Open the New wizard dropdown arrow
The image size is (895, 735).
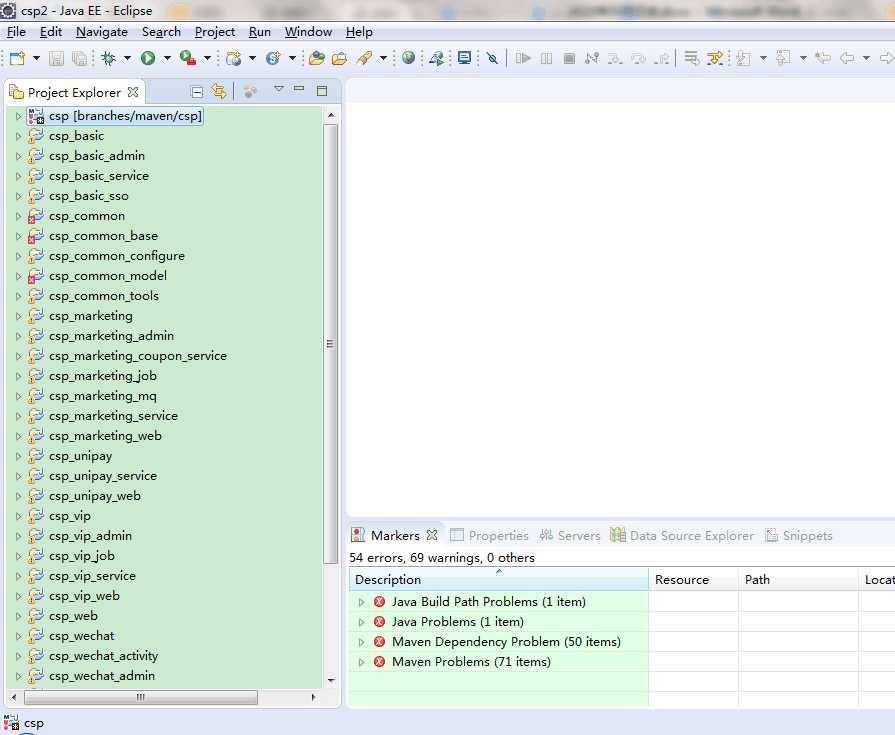click(36, 58)
